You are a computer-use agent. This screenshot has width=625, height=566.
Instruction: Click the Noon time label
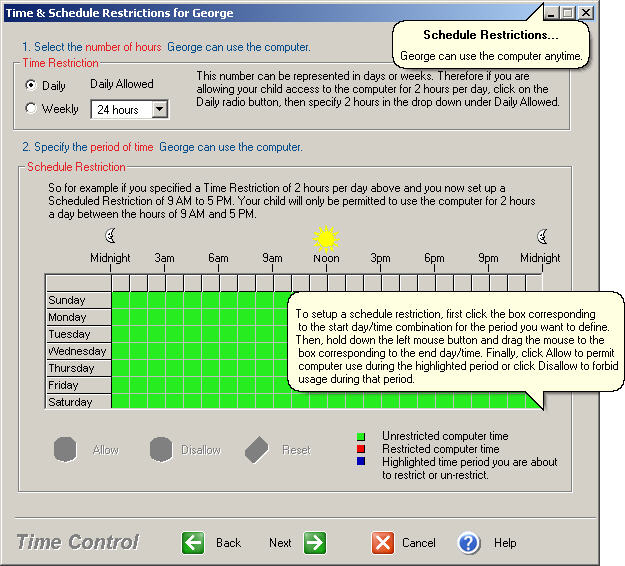pyautogui.click(x=326, y=258)
